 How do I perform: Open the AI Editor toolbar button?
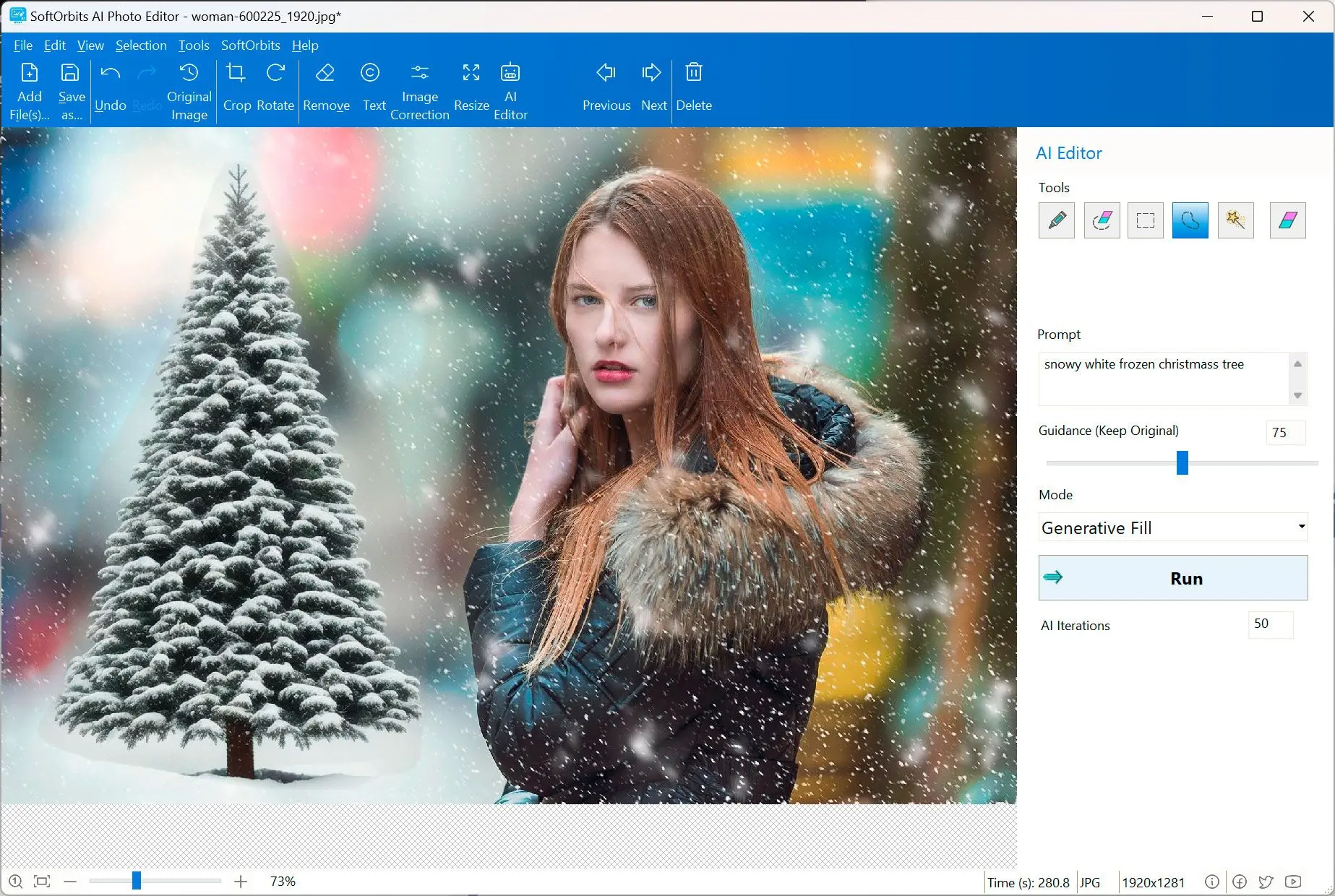click(x=510, y=91)
